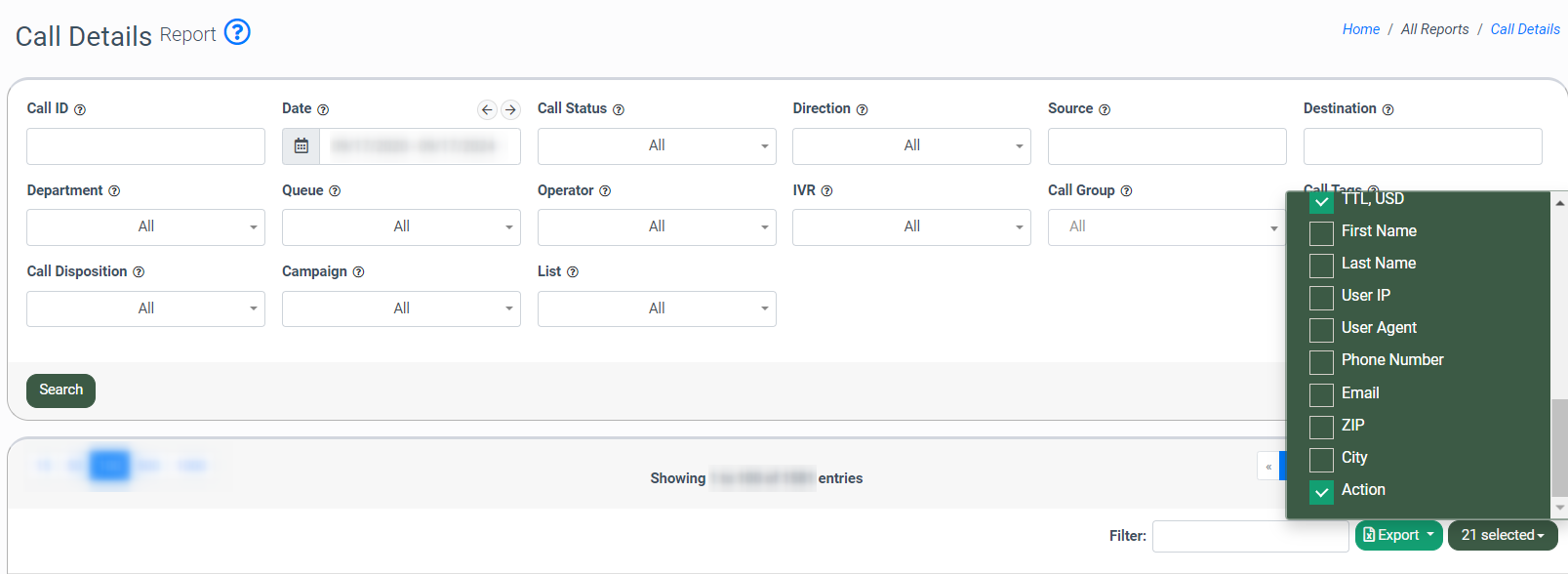
Task: Click help icon next to Call ID
Action: [x=80, y=109]
